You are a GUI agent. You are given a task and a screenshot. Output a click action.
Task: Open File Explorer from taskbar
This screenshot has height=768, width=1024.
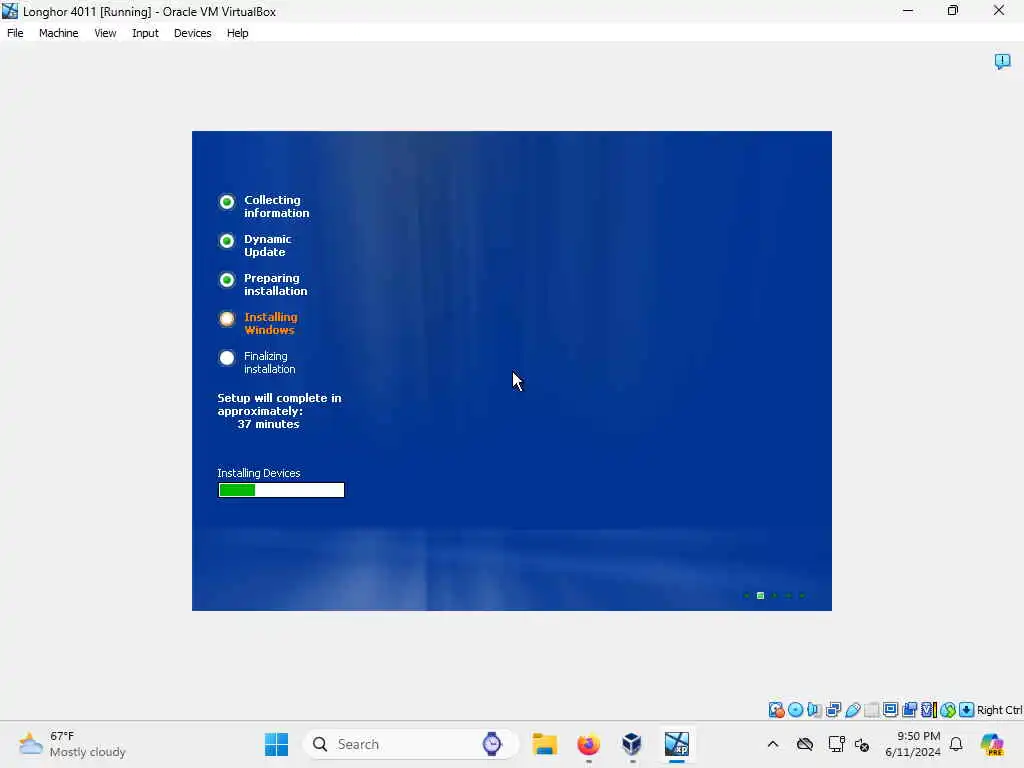coord(545,744)
